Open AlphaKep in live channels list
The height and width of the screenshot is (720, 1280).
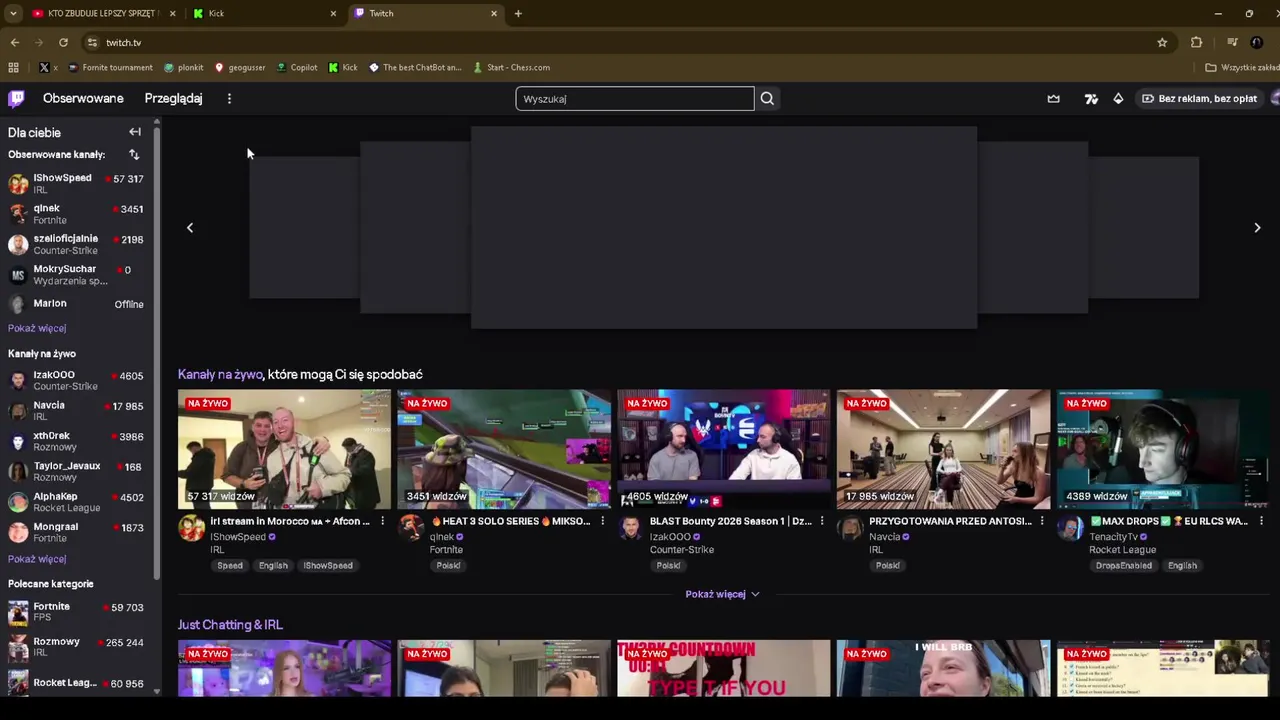[77, 502]
